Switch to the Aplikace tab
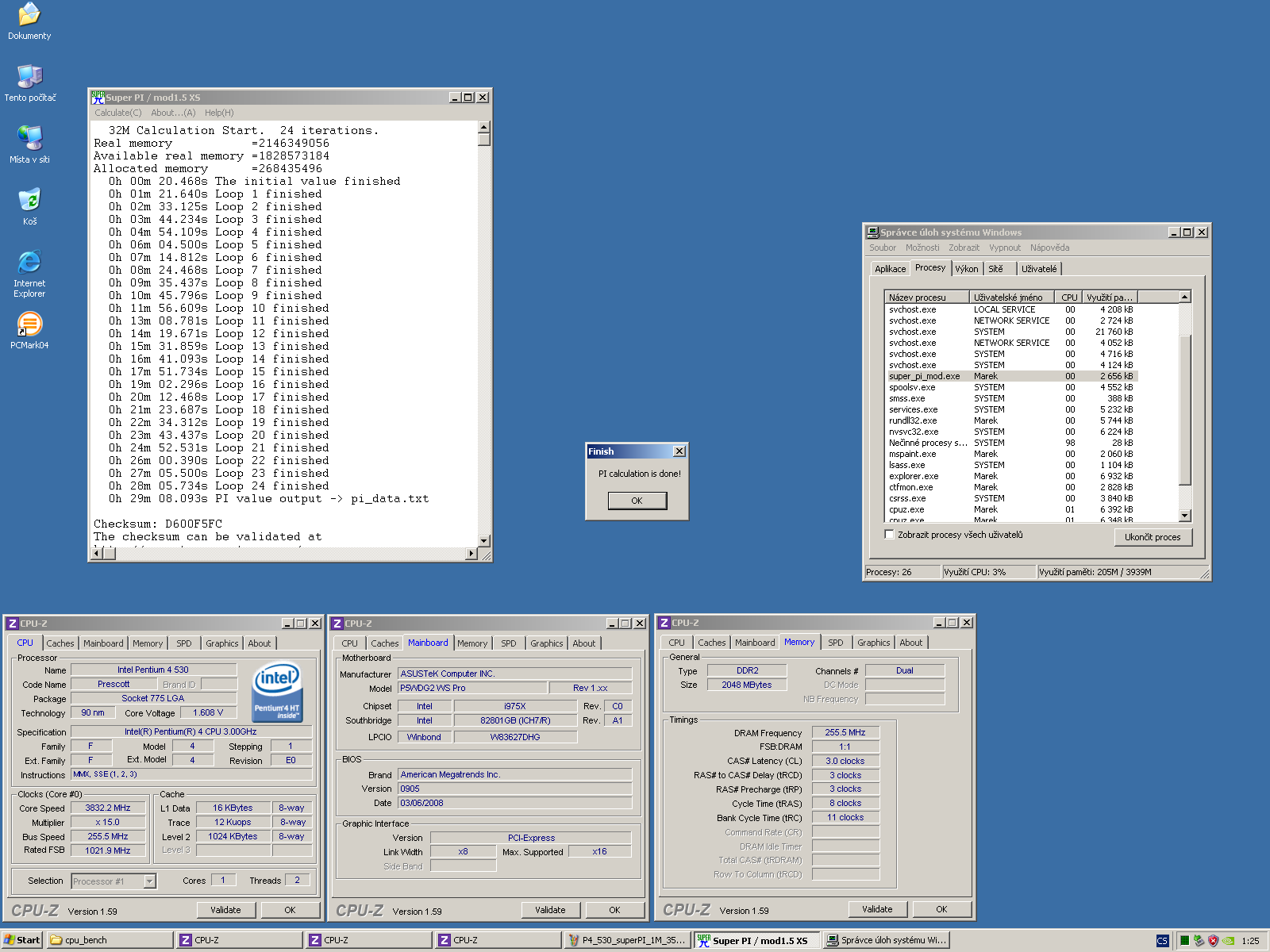 click(x=890, y=269)
